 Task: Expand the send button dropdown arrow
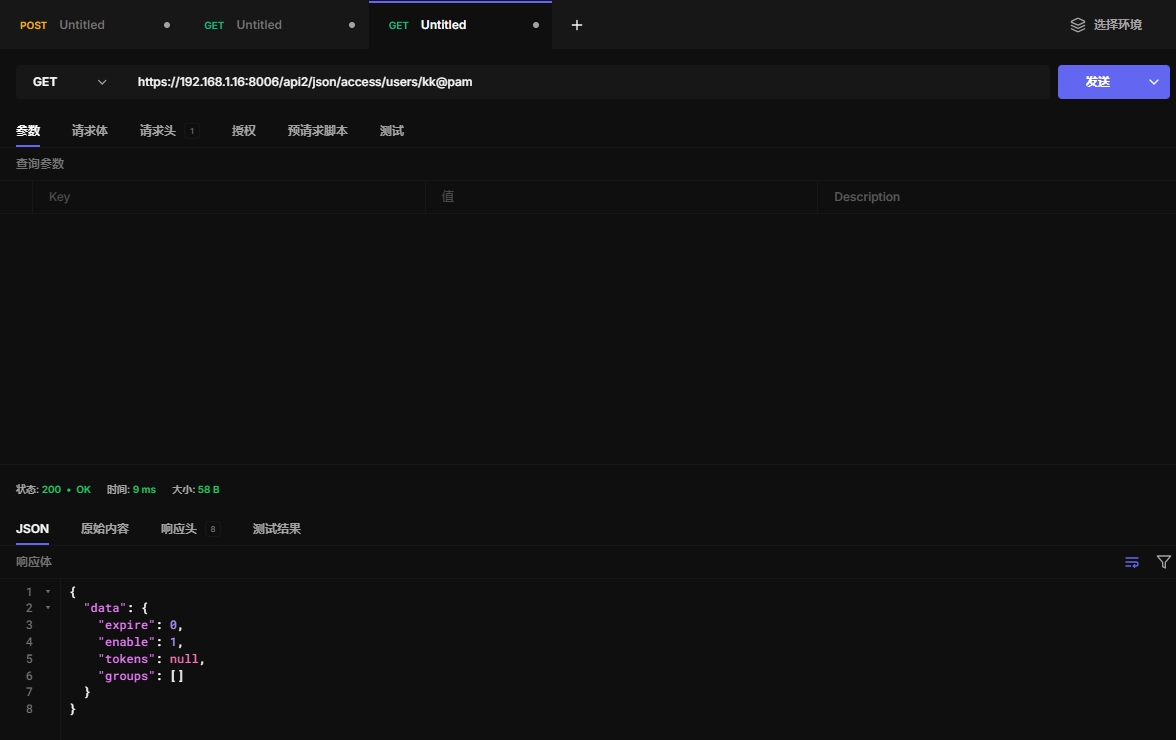[x=1153, y=82]
